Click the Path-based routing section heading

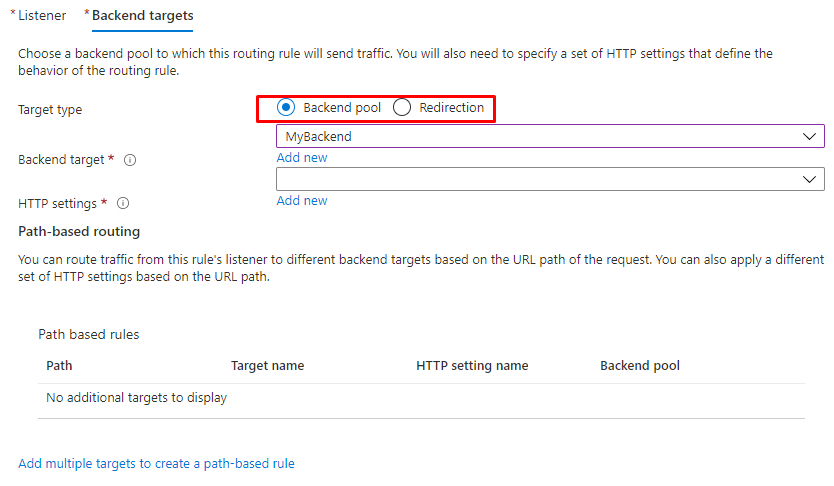[x=79, y=231]
